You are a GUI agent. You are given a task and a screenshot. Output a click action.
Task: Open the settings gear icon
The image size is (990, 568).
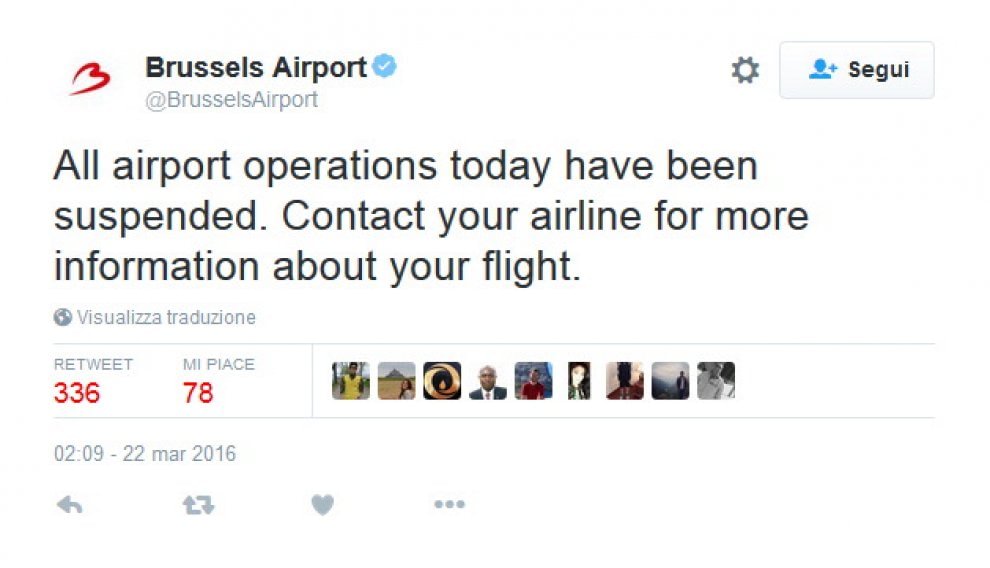click(745, 69)
